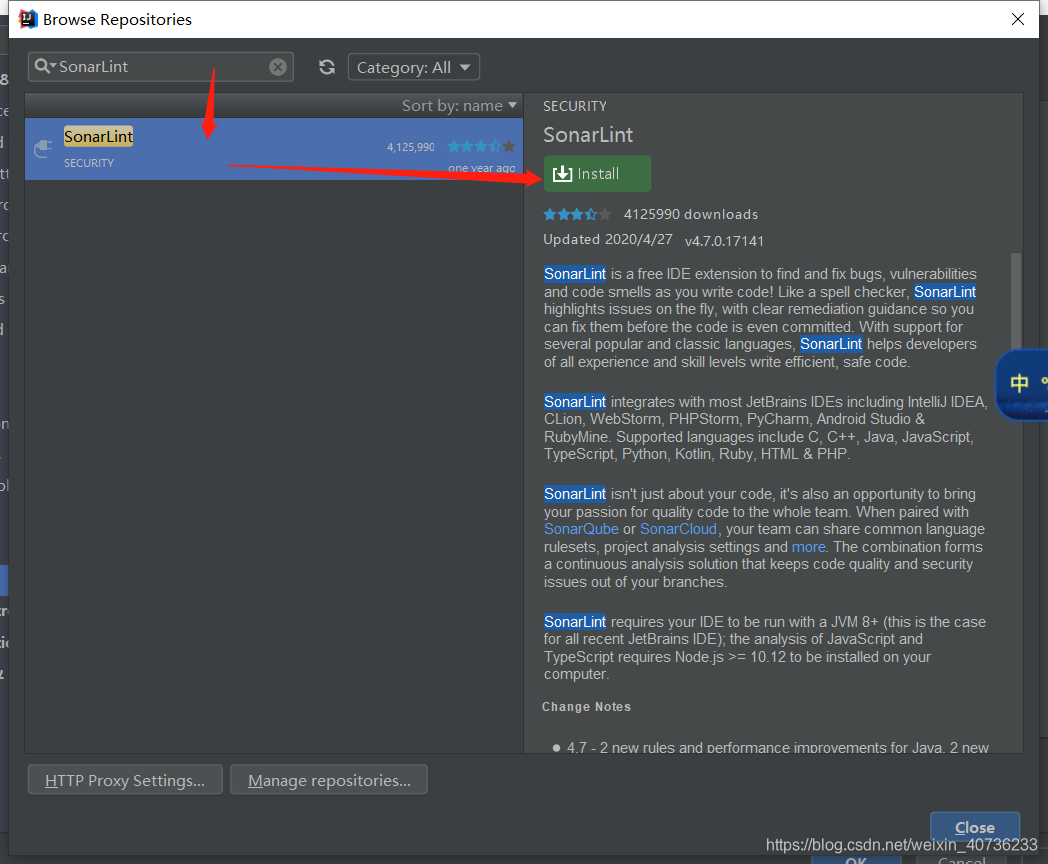Click version text v4.7.0.17141
Viewport: 1048px width, 864px height.
pos(724,241)
